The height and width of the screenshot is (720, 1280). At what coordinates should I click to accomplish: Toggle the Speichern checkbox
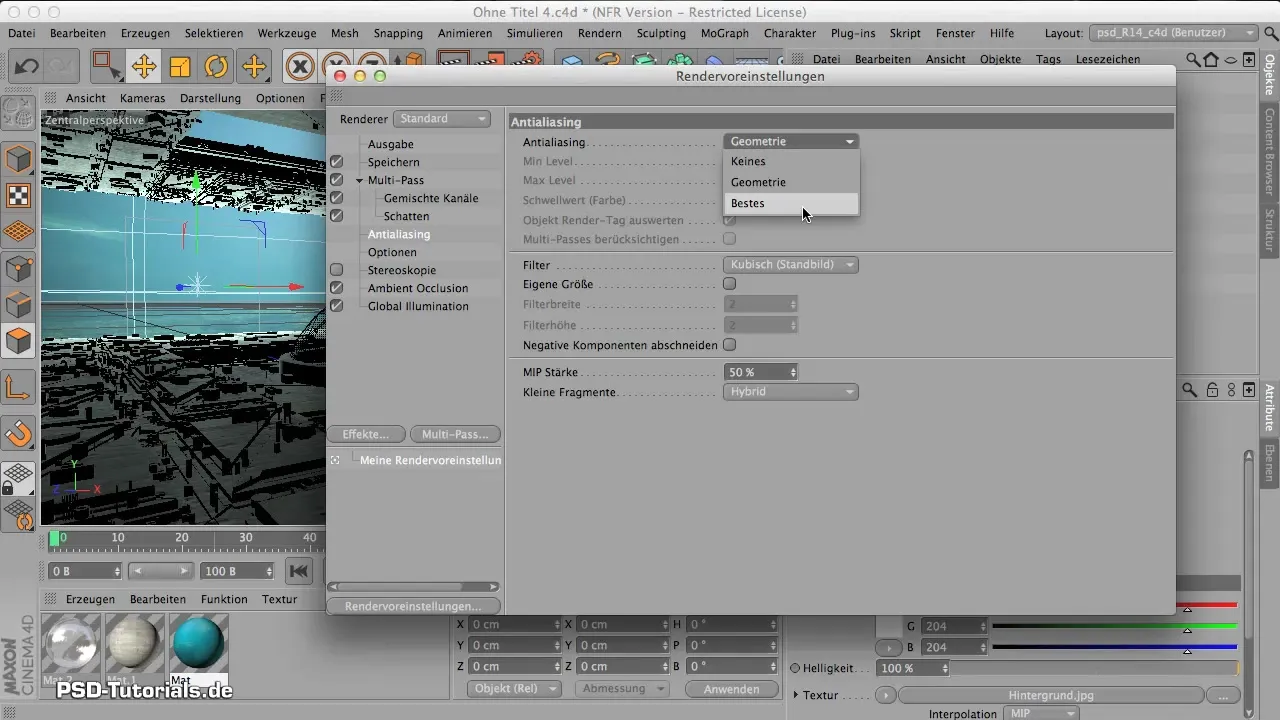click(x=337, y=162)
